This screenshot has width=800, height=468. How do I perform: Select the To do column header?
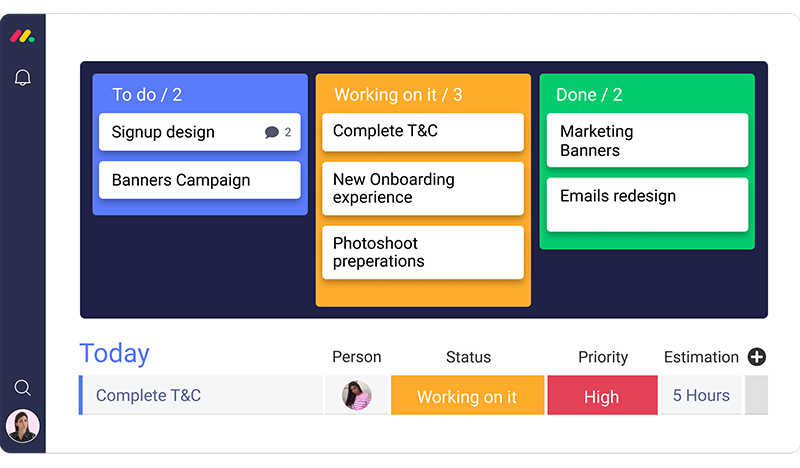147,95
